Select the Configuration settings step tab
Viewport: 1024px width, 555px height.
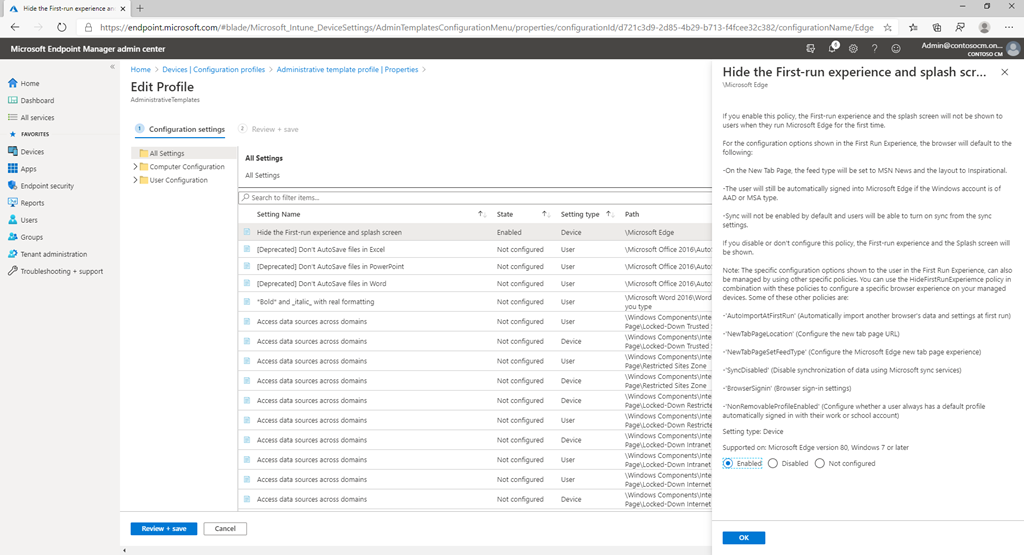186,129
